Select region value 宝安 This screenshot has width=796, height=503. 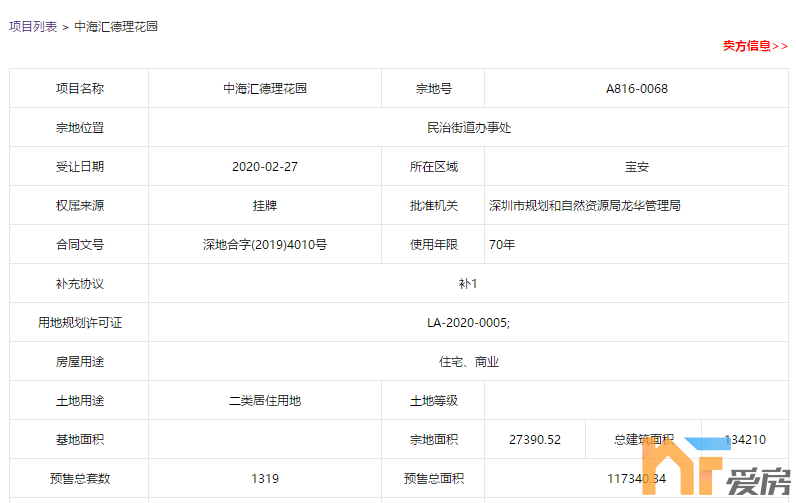637,167
